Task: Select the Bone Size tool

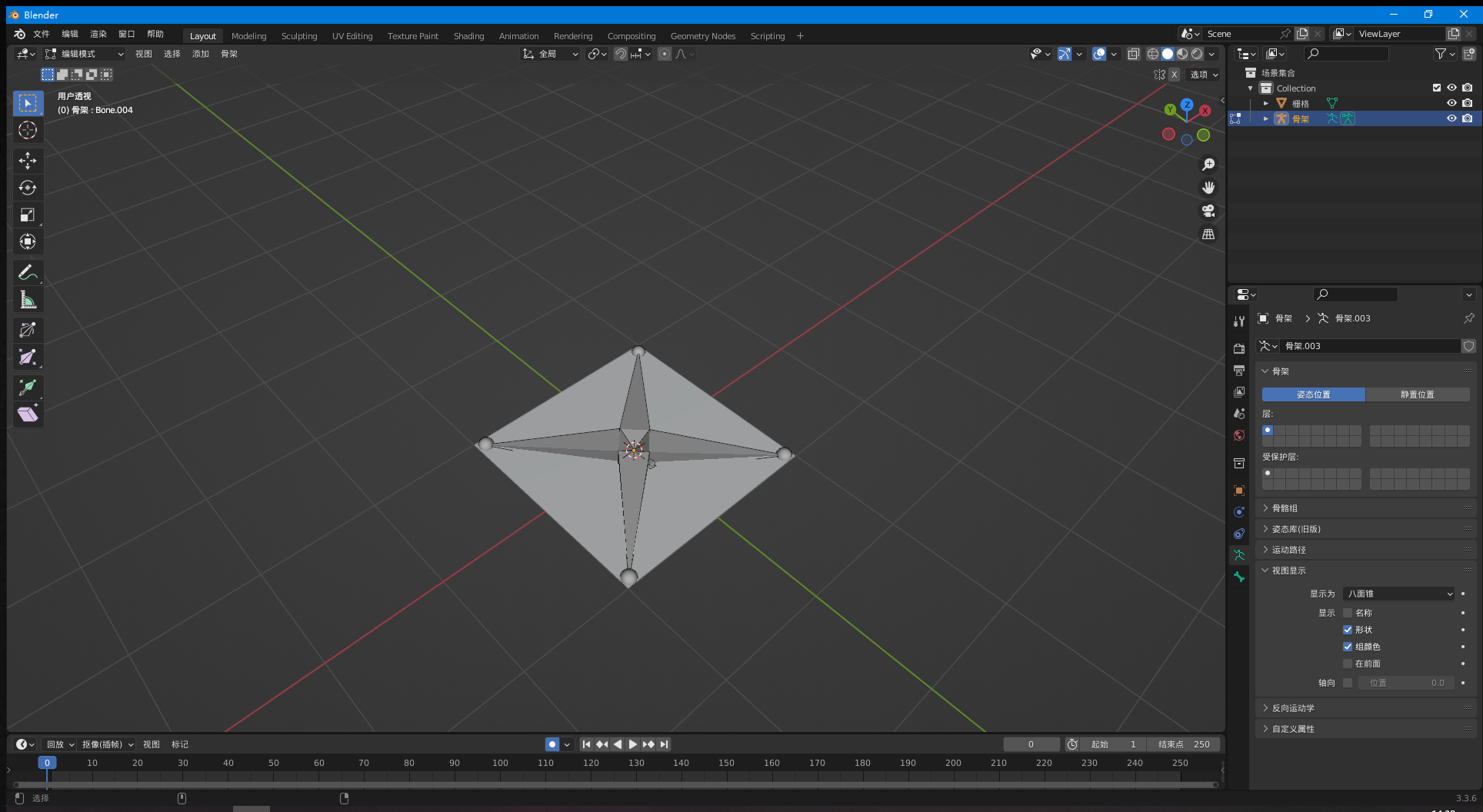Action: (x=28, y=357)
